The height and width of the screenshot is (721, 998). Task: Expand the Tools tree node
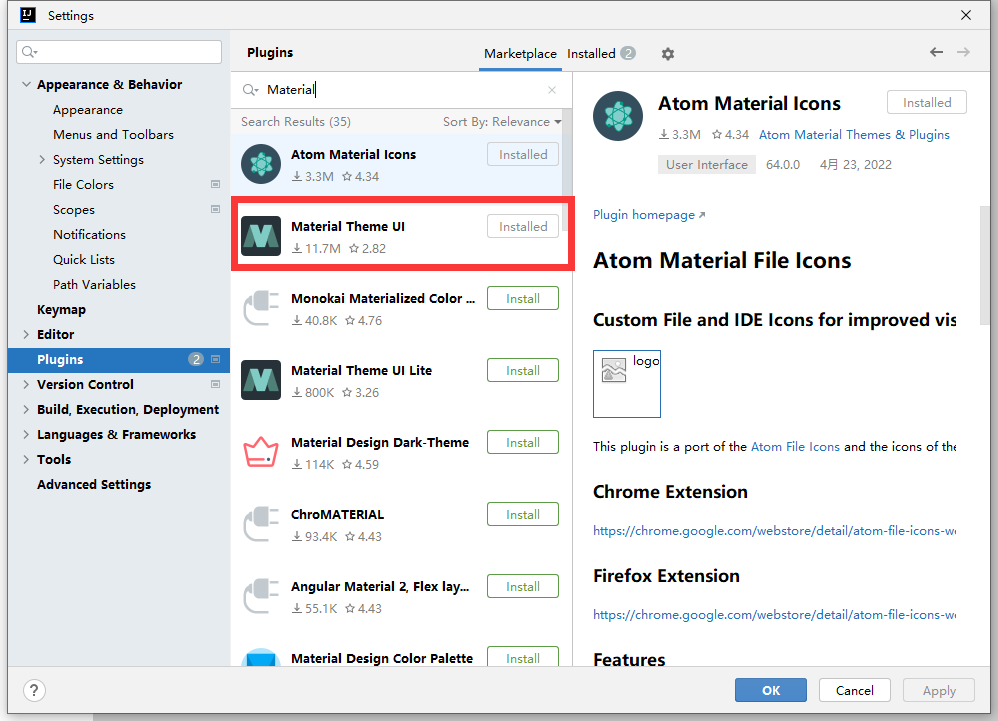point(26,459)
